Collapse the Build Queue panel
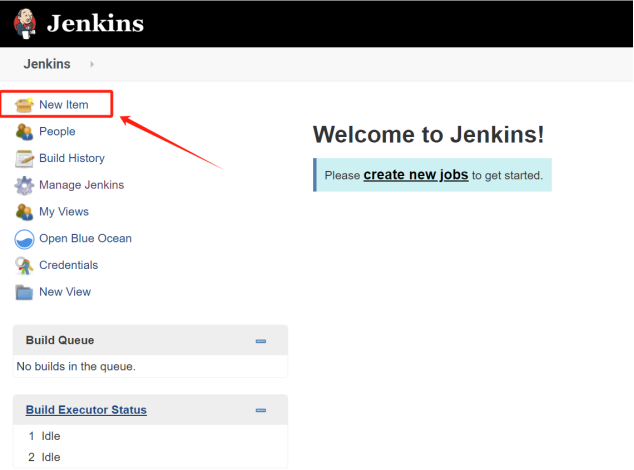This screenshot has height=470, width=634. (x=261, y=341)
